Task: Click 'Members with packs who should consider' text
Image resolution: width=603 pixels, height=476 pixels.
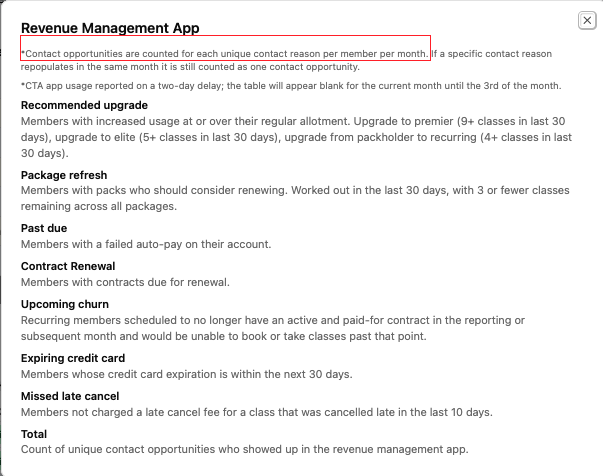Action: (295, 198)
